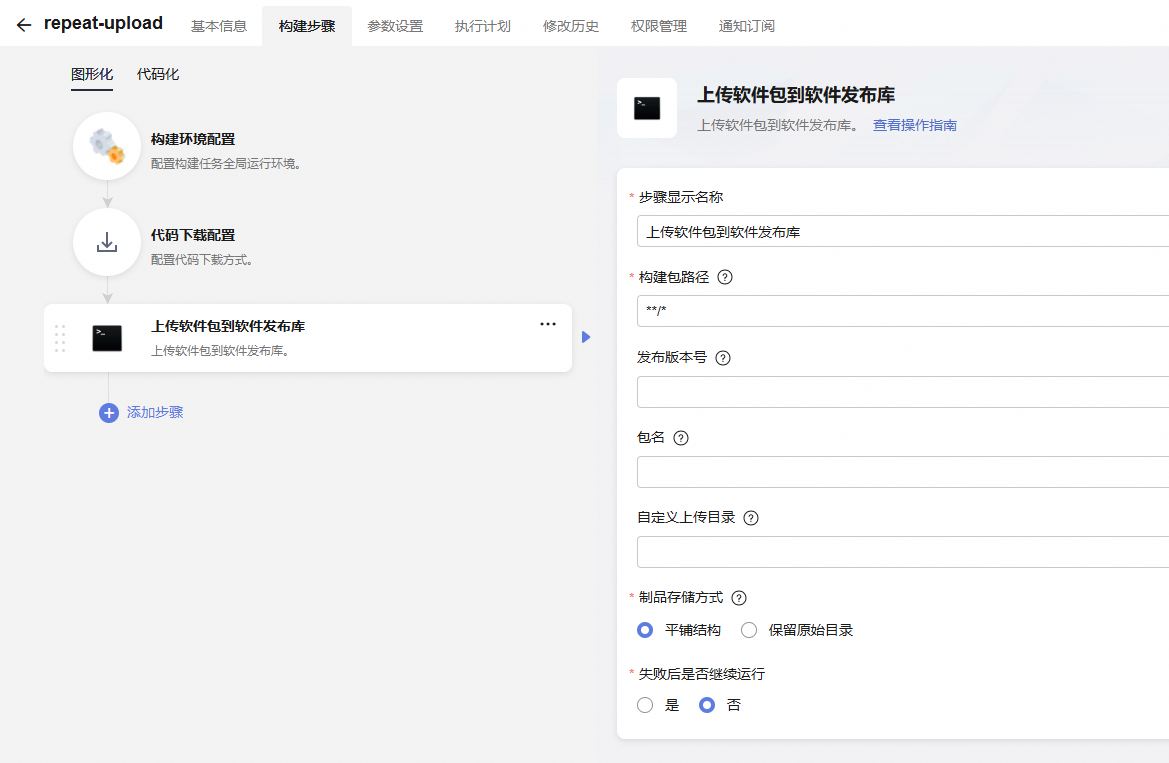Show help for 构建包路径
Screen dimensions: 1169x763
[725, 277]
